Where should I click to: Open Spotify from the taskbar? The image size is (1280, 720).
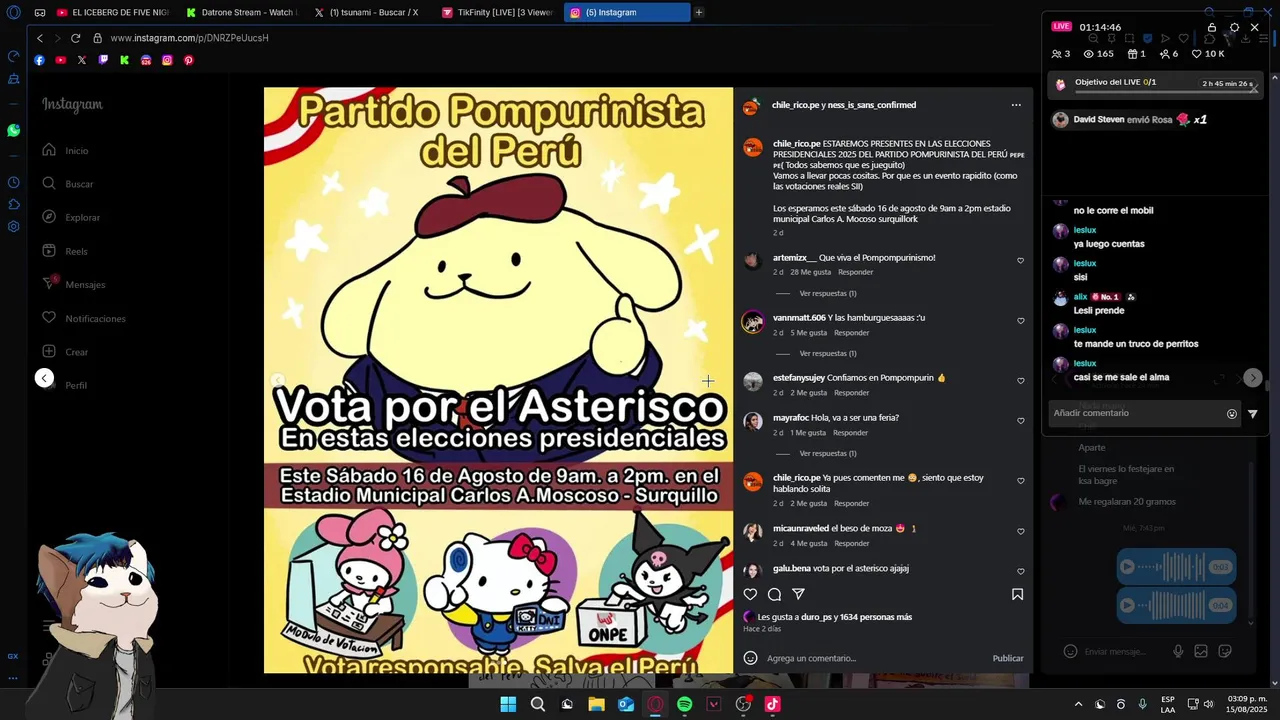click(684, 704)
